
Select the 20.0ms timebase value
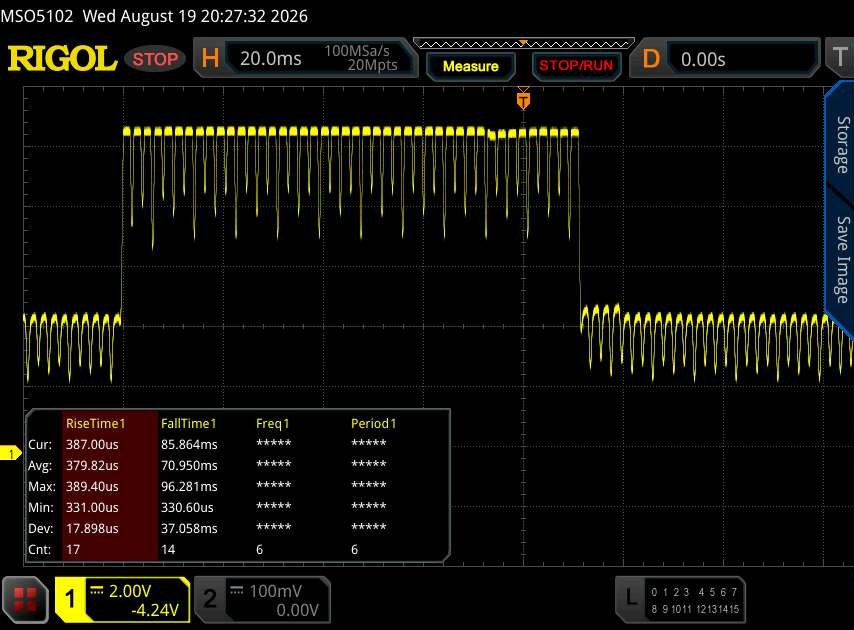tap(271, 58)
